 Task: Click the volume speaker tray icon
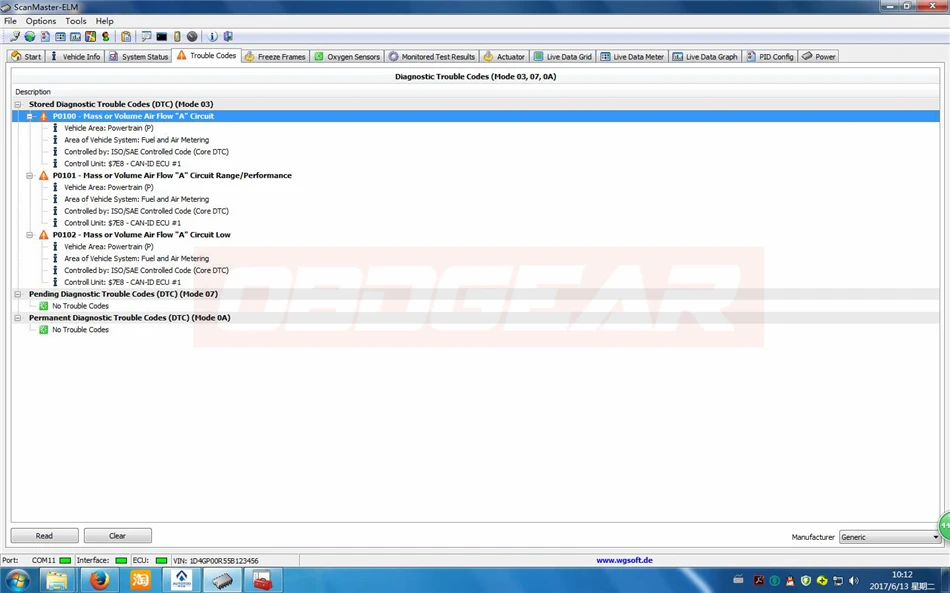point(853,580)
